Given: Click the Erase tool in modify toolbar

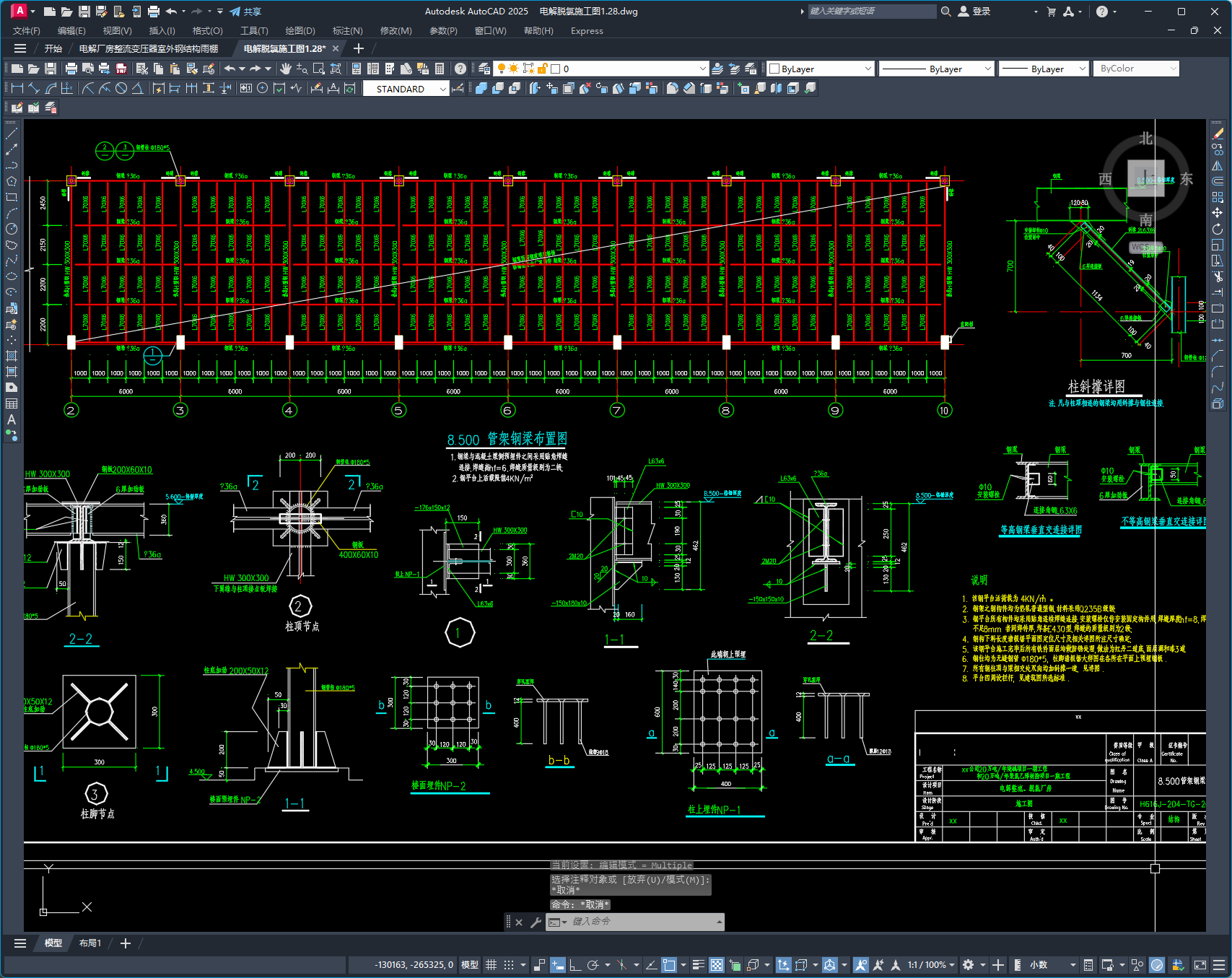Looking at the screenshot, I should point(1218,134).
